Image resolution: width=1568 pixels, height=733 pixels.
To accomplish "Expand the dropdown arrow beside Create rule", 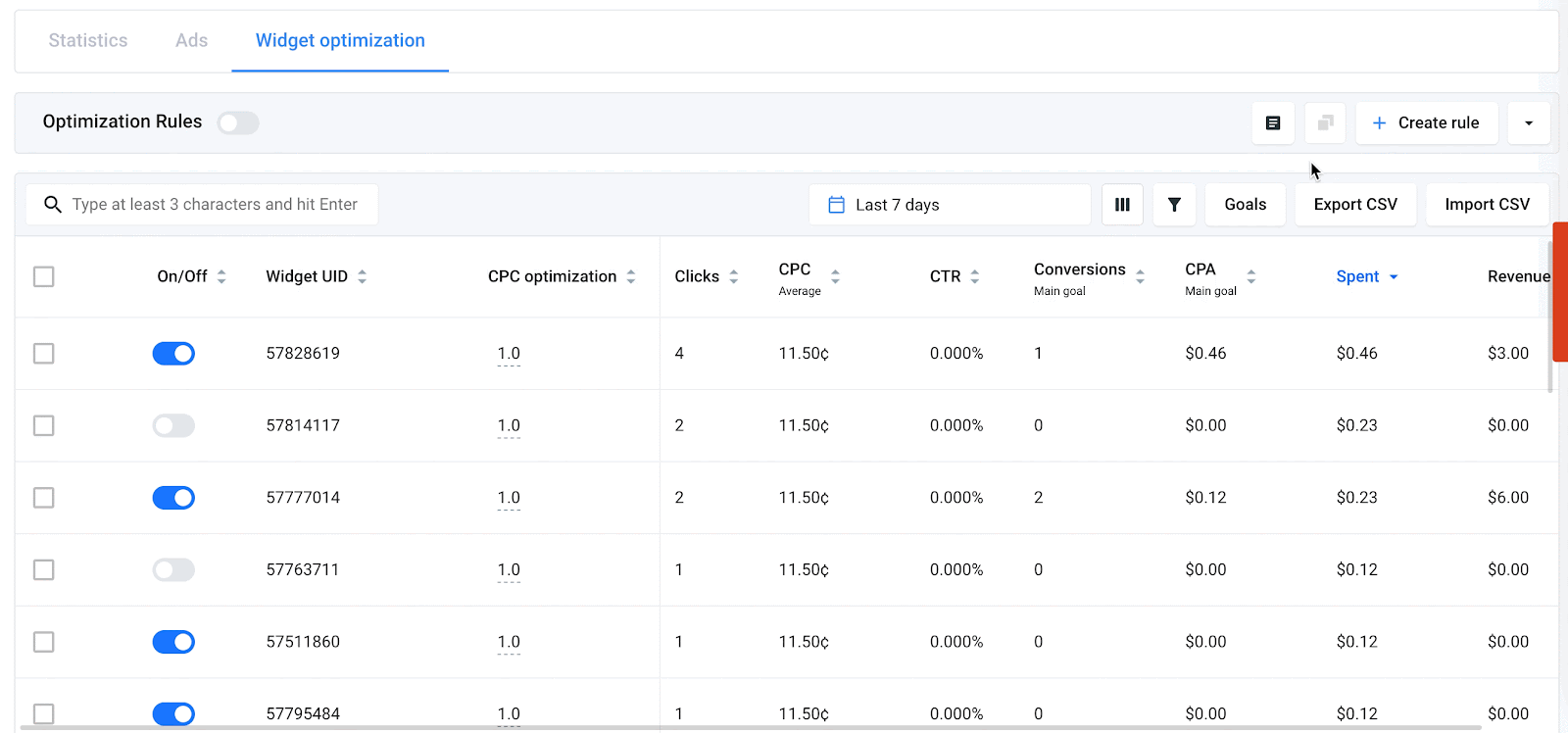I will [x=1528, y=123].
